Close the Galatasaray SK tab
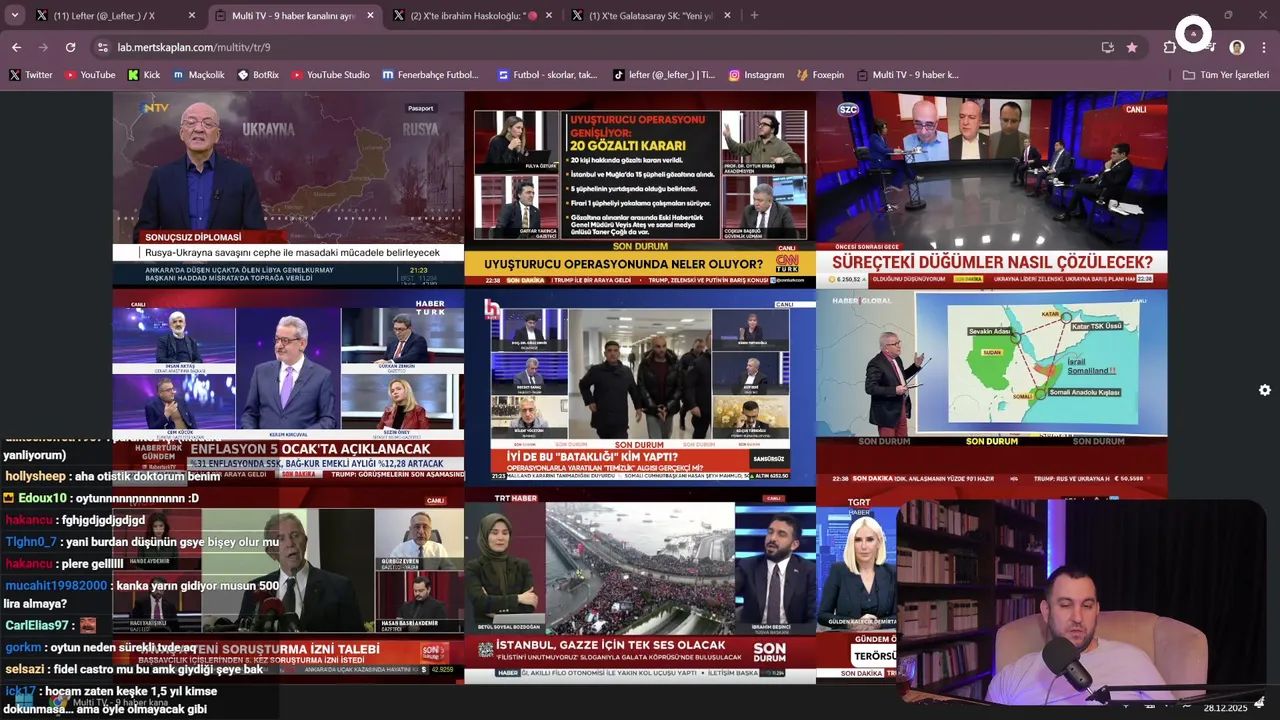This screenshot has height=720, width=1280. [x=727, y=16]
